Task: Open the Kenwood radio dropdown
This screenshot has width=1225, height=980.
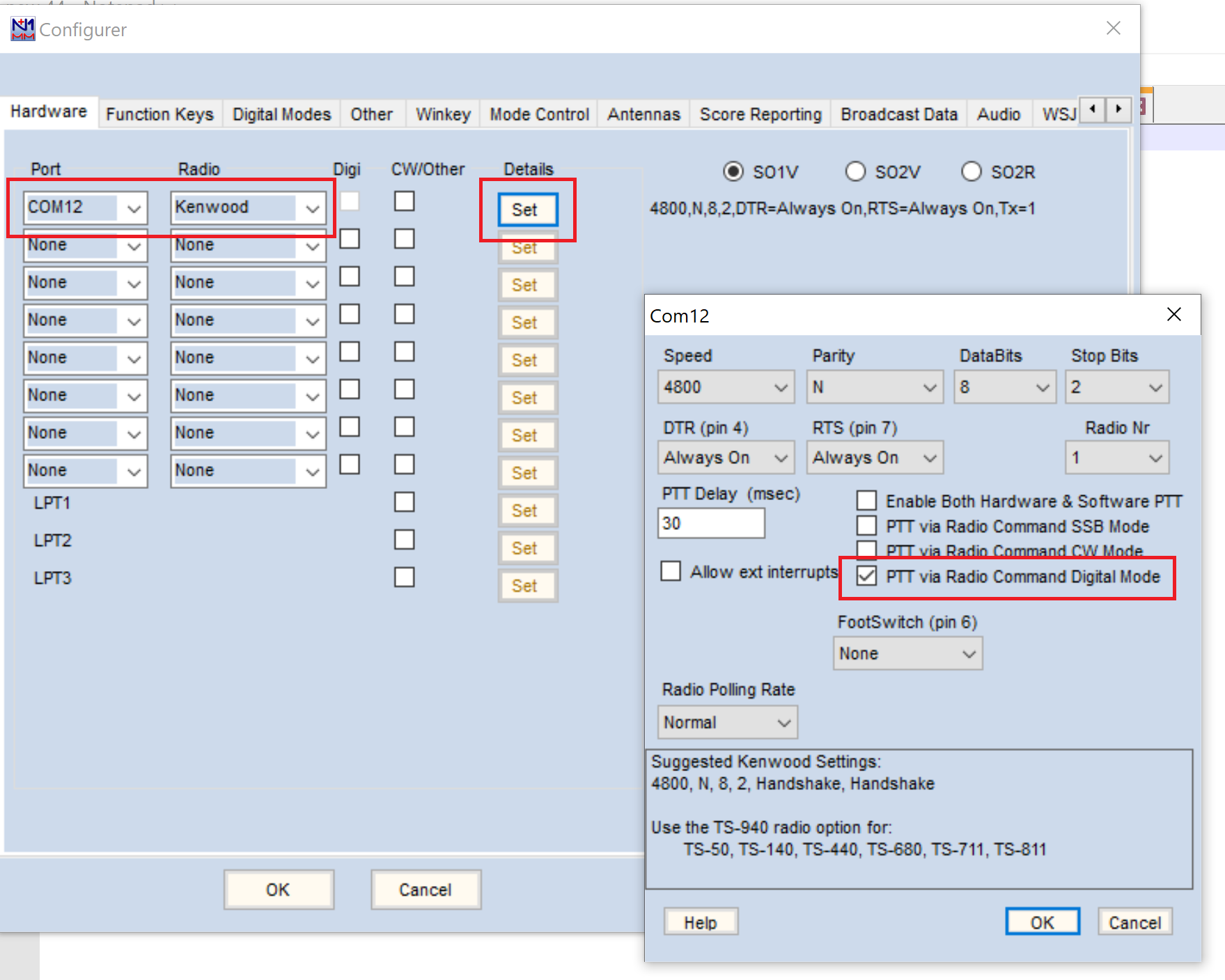Action: tap(248, 208)
